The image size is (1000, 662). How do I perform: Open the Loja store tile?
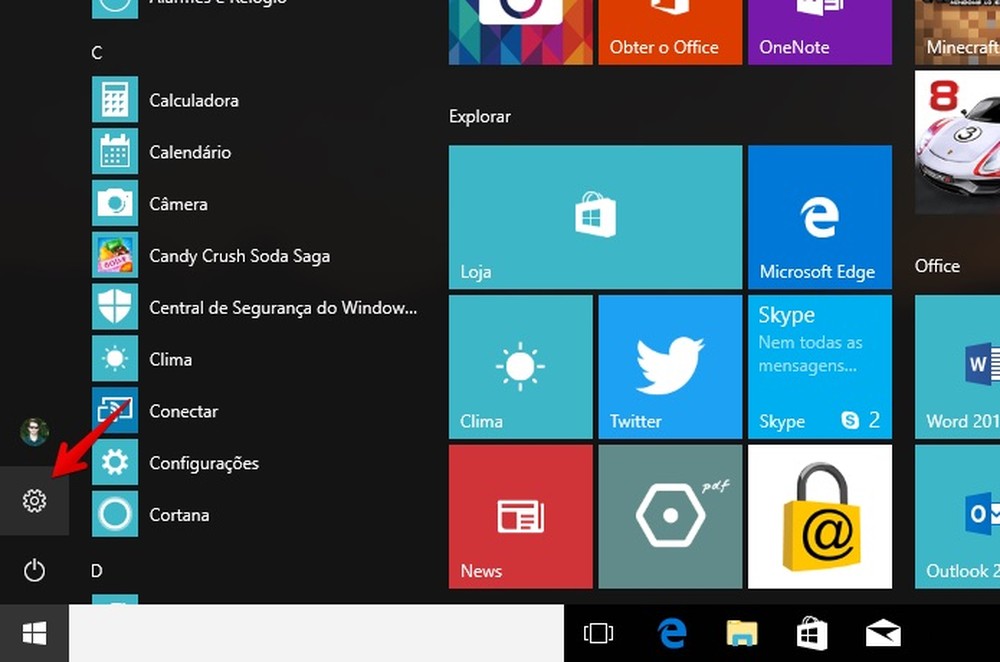[x=596, y=217]
